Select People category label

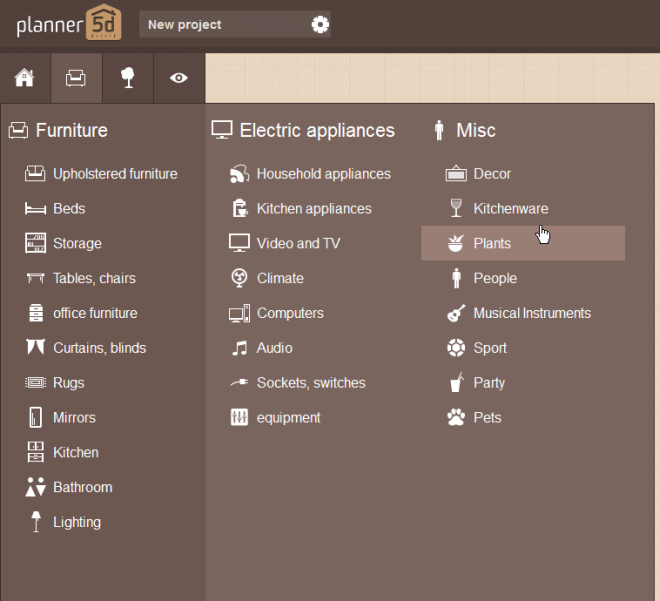pos(495,278)
